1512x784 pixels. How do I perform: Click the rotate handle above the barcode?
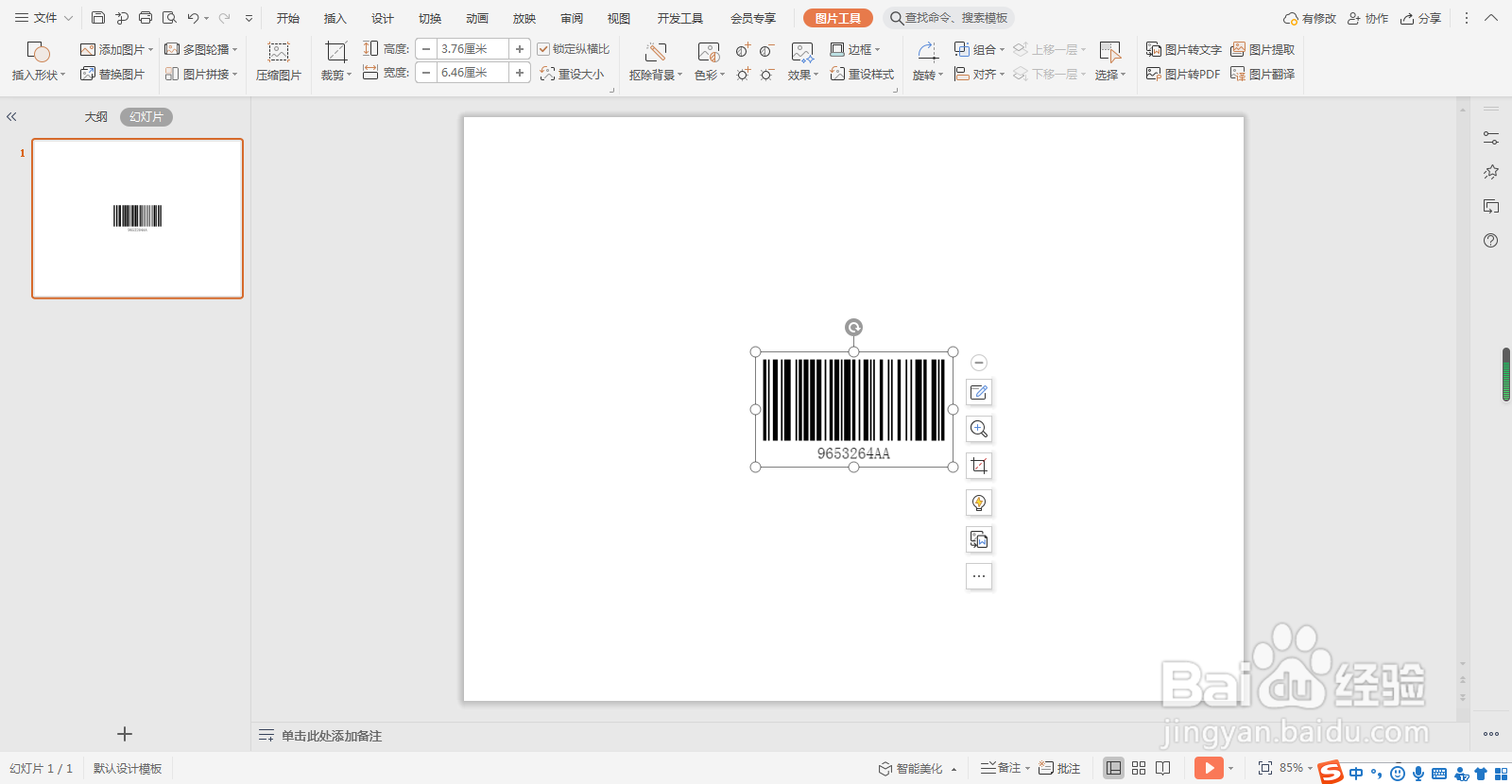[853, 328]
